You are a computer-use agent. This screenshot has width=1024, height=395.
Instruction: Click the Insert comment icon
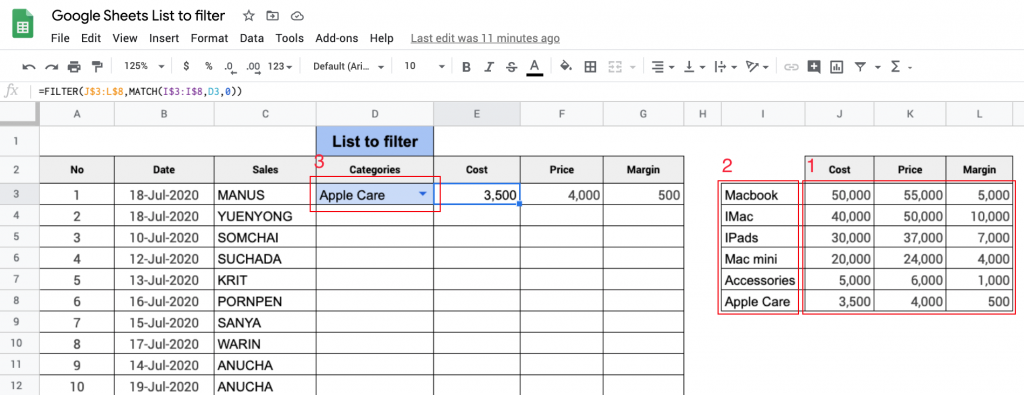(x=814, y=67)
